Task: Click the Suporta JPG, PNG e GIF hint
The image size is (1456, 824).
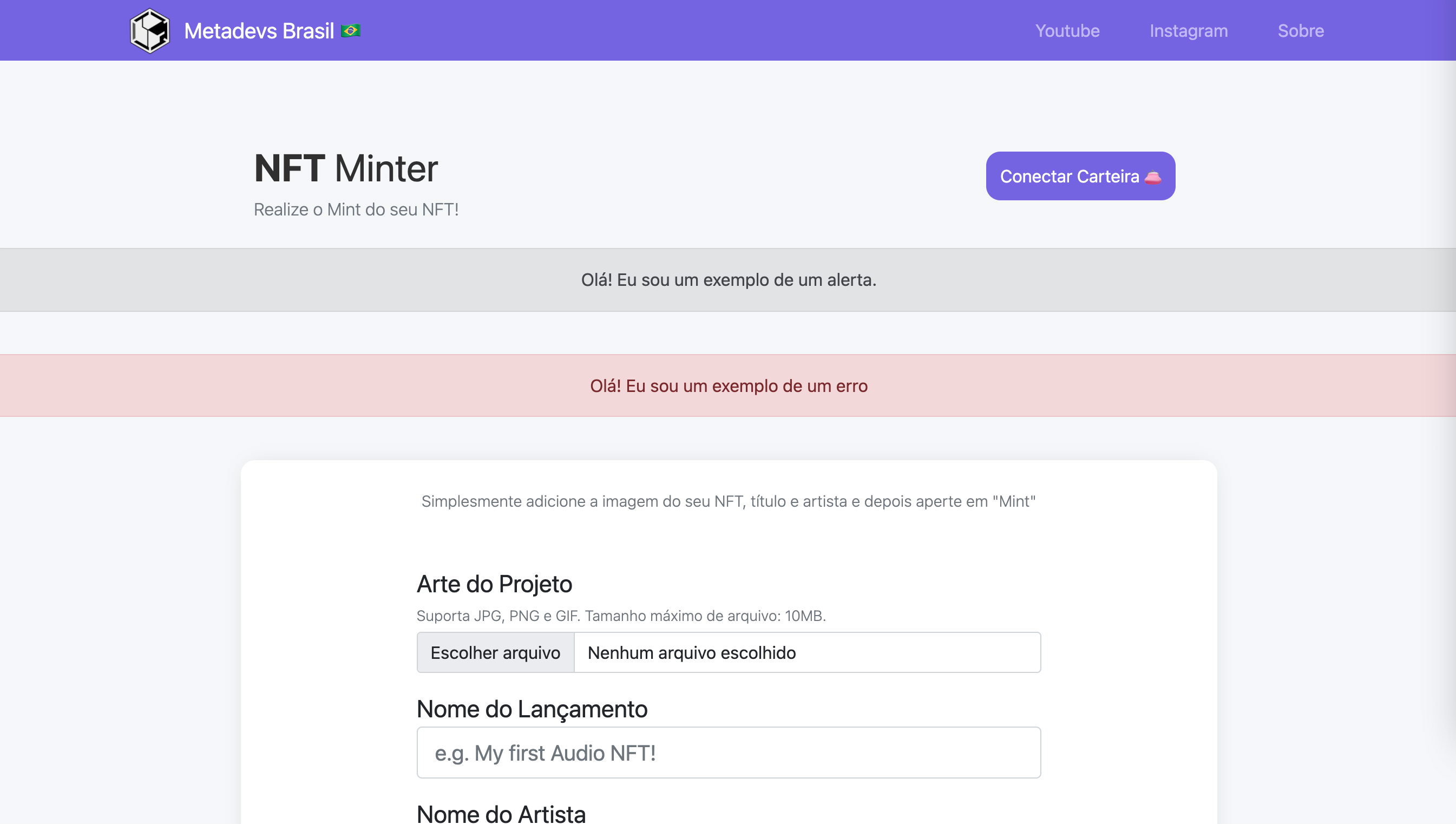Action: (621, 616)
